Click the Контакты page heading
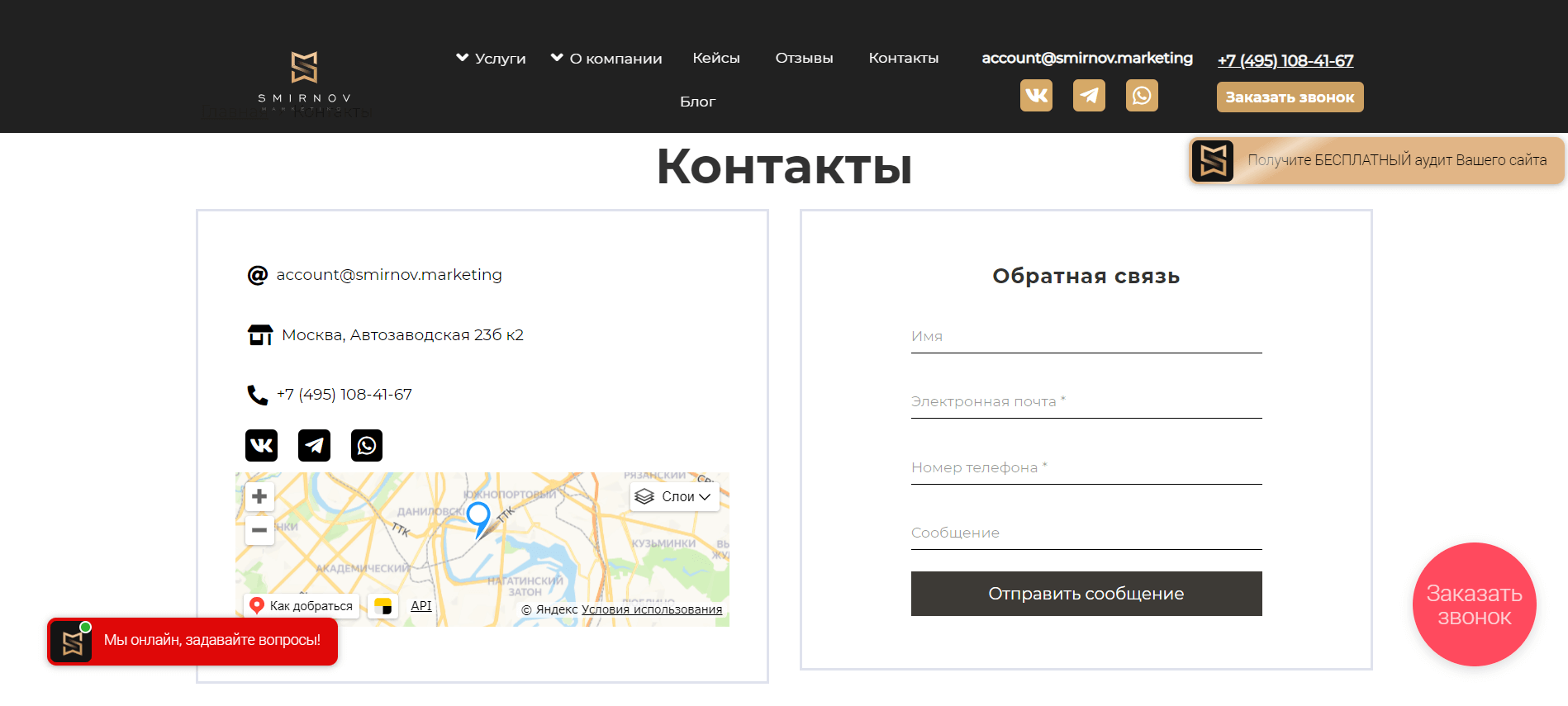Viewport: 1568px width, 706px height. (x=784, y=167)
